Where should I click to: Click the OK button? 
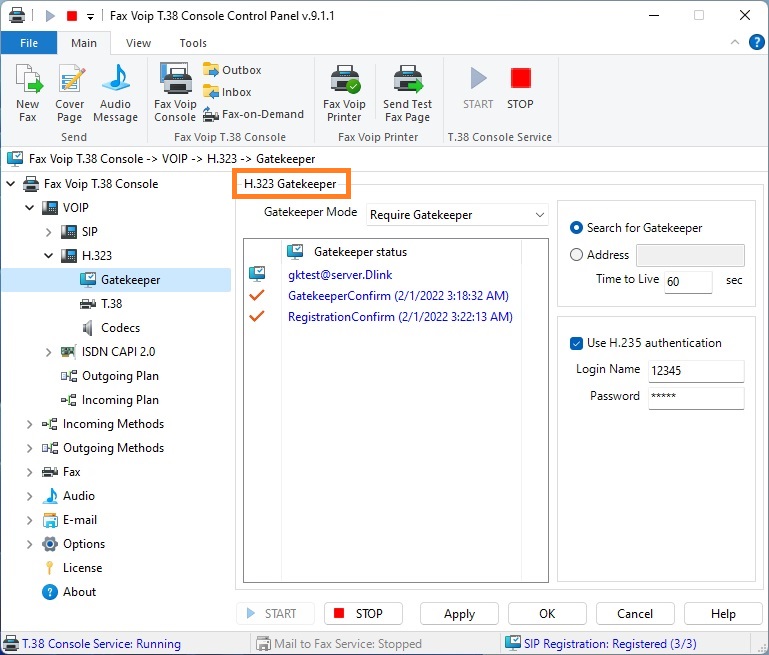click(x=547, y=614)
